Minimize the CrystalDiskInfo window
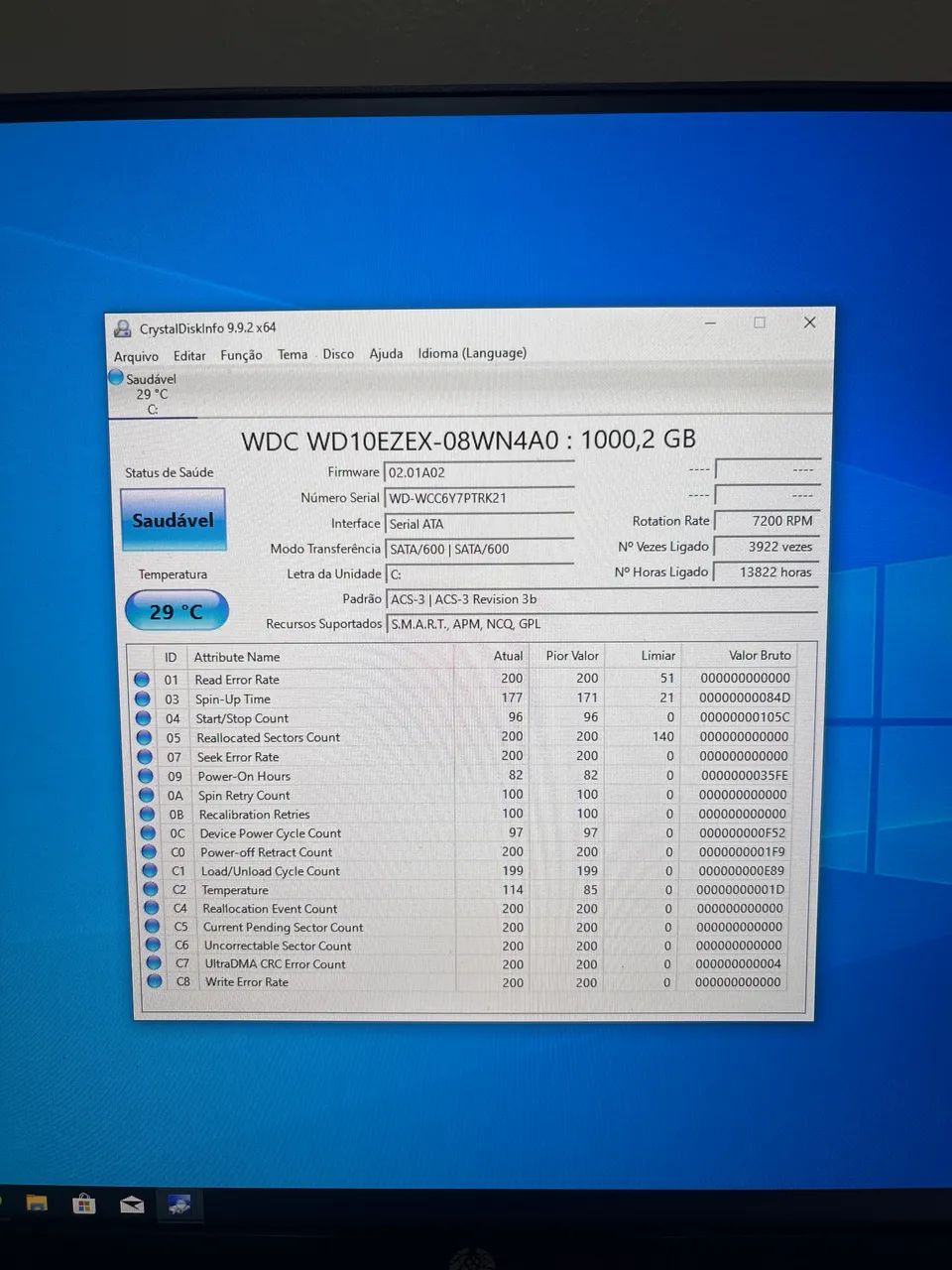Viewport: 952px width, 1270px height. [x=711, y=323]
